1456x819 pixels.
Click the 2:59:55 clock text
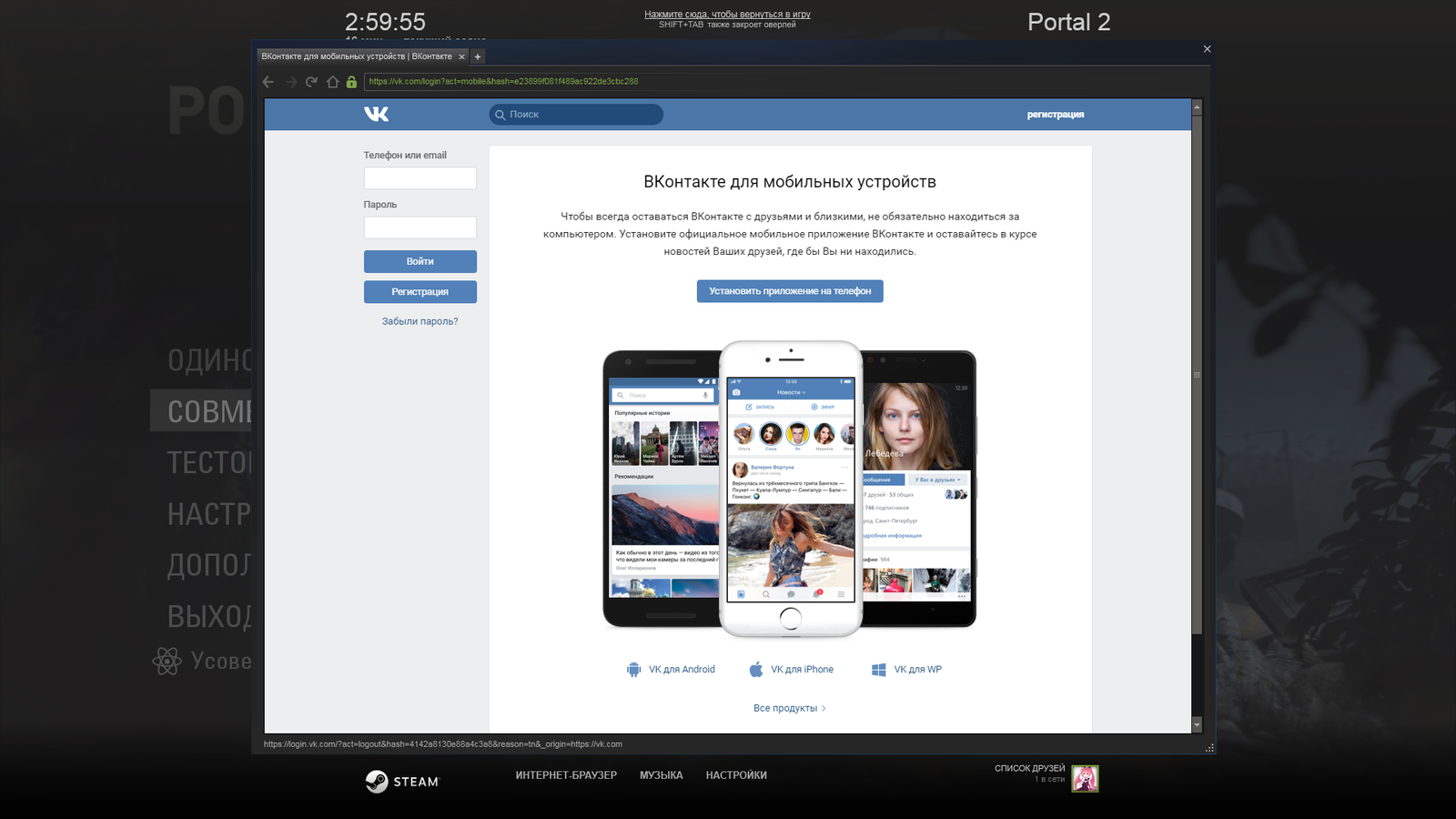385,22
